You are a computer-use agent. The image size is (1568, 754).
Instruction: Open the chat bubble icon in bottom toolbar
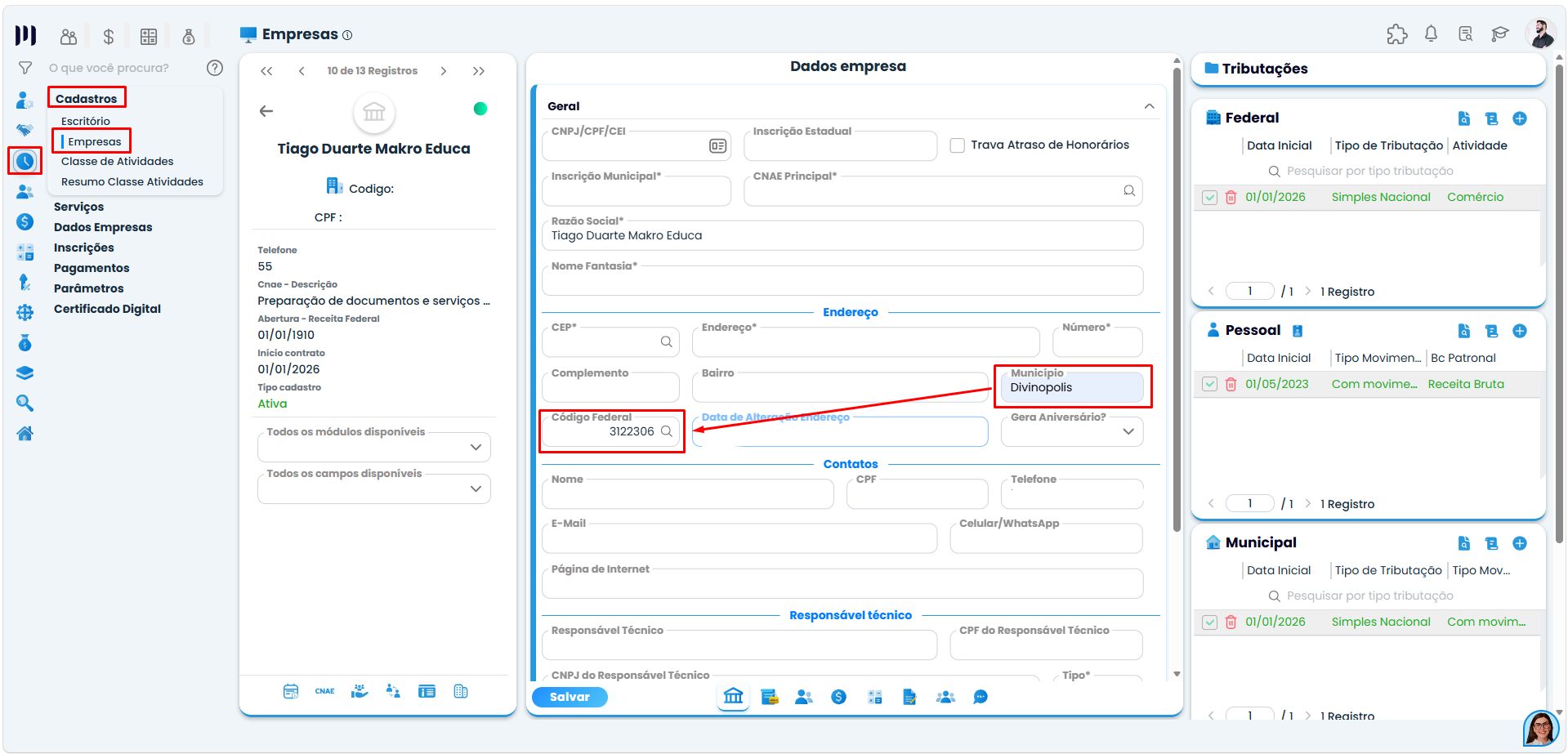tap(981, 697)
